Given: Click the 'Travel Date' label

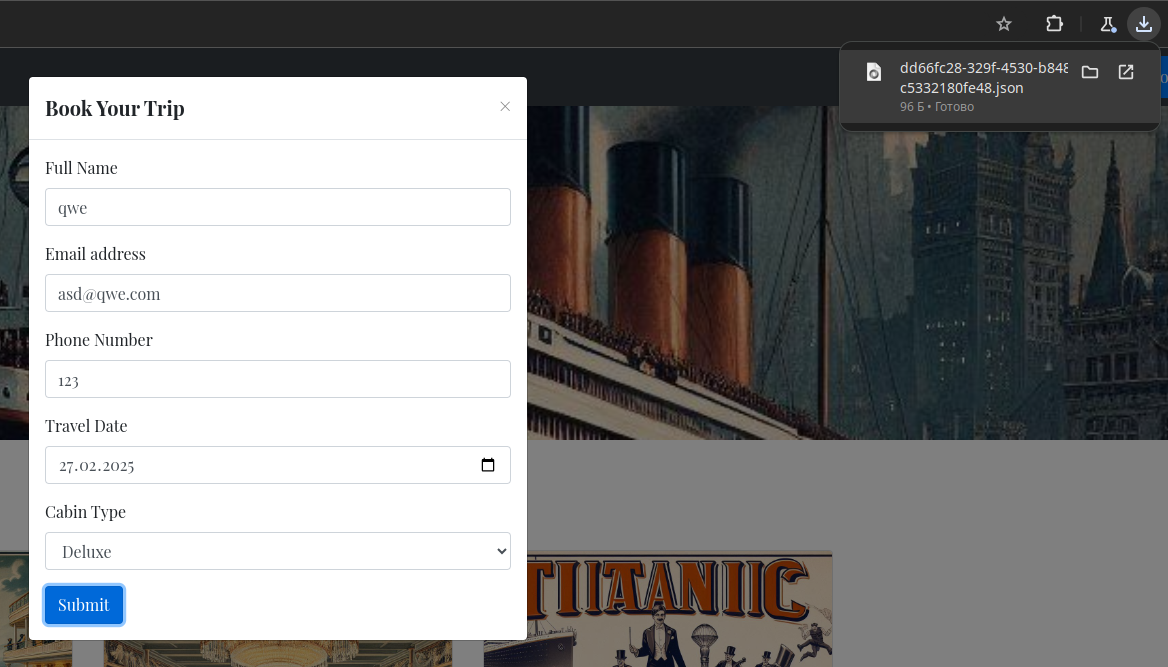Looking at the screenshot, I should coord(86,426).
